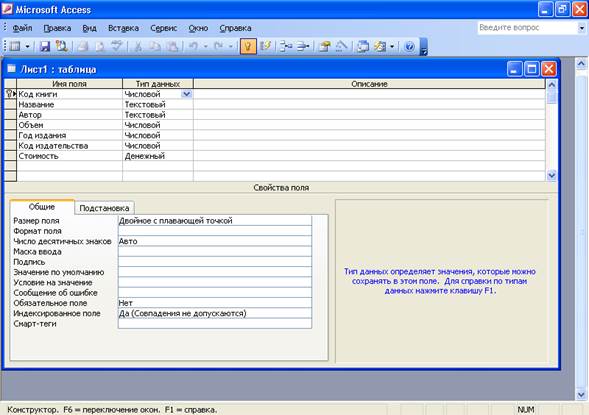This screenshot has height=415, width=589.
Task: Click the Название field name cell
Action: pos(69,104)
